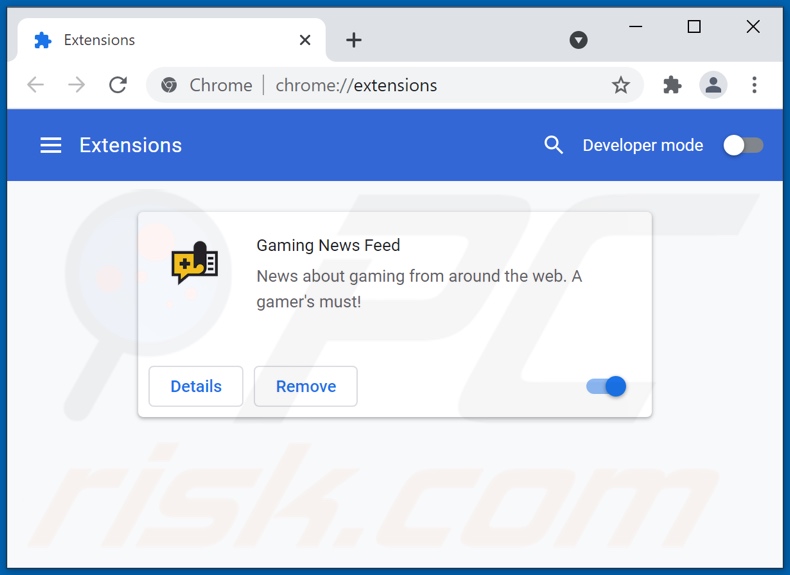The height and width of the screenshot is (575, 790).
Task: View site information Chrome icon
Action: 169,85
